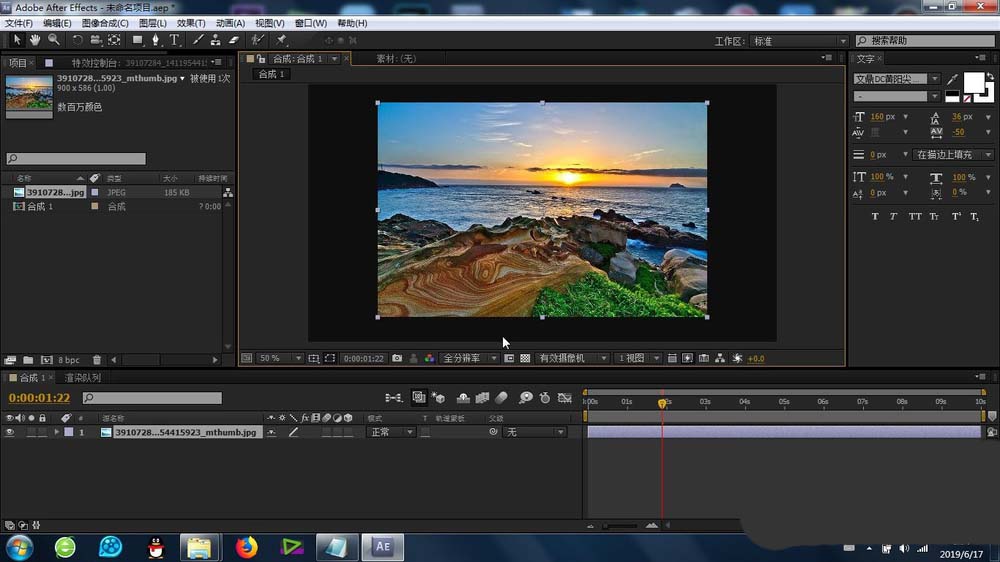Toggle the lock switch on layer 1
Image resolution: width=1000 pixels, height=562 pixels.
(43, 433)
